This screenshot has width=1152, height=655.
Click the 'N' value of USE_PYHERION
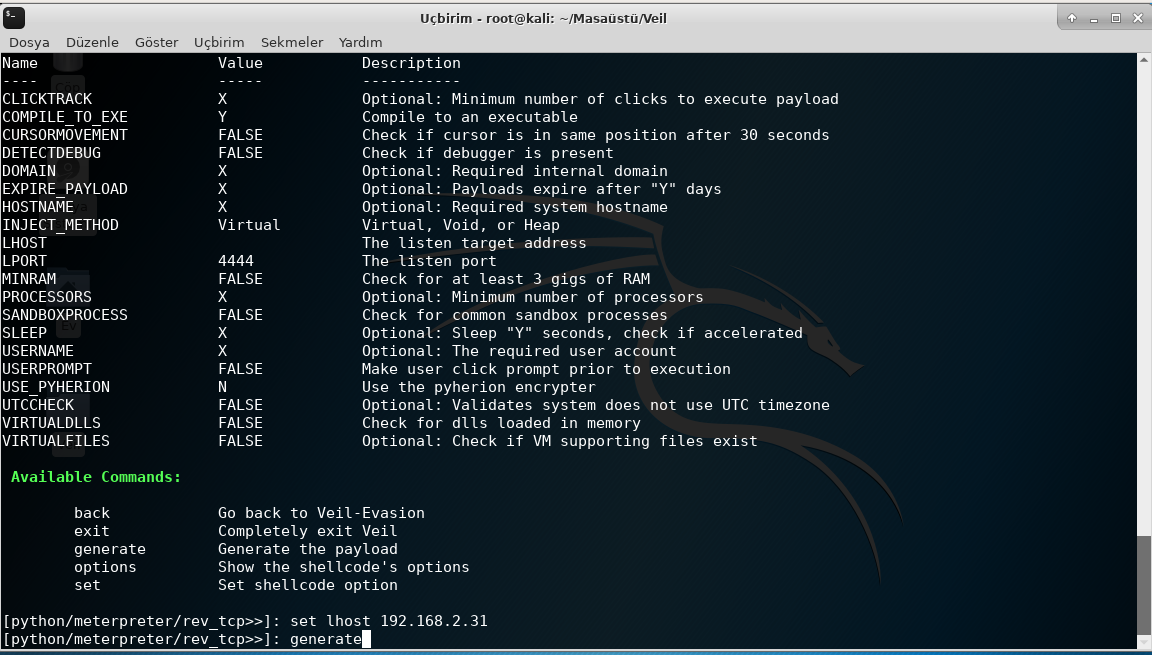(x=223, y=387)
